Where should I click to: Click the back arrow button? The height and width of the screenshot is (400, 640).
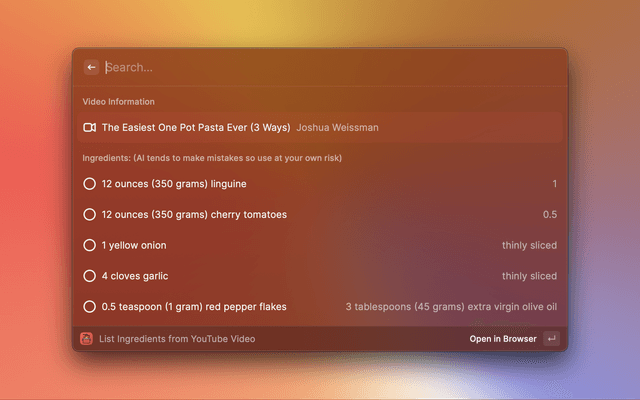tap(91, 67)
